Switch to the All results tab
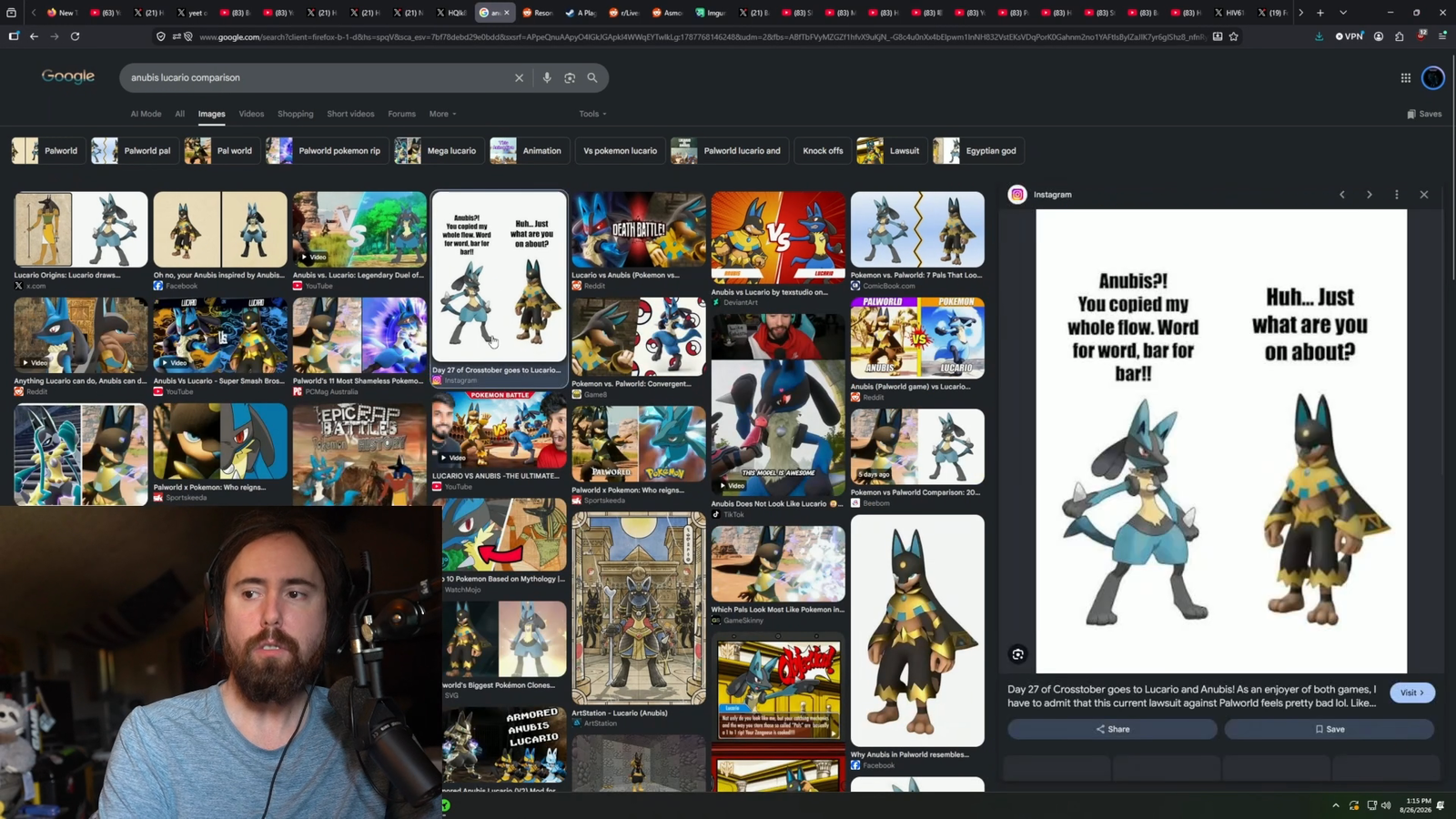This screenshot has height=819, width=1456. click(180, 114)
